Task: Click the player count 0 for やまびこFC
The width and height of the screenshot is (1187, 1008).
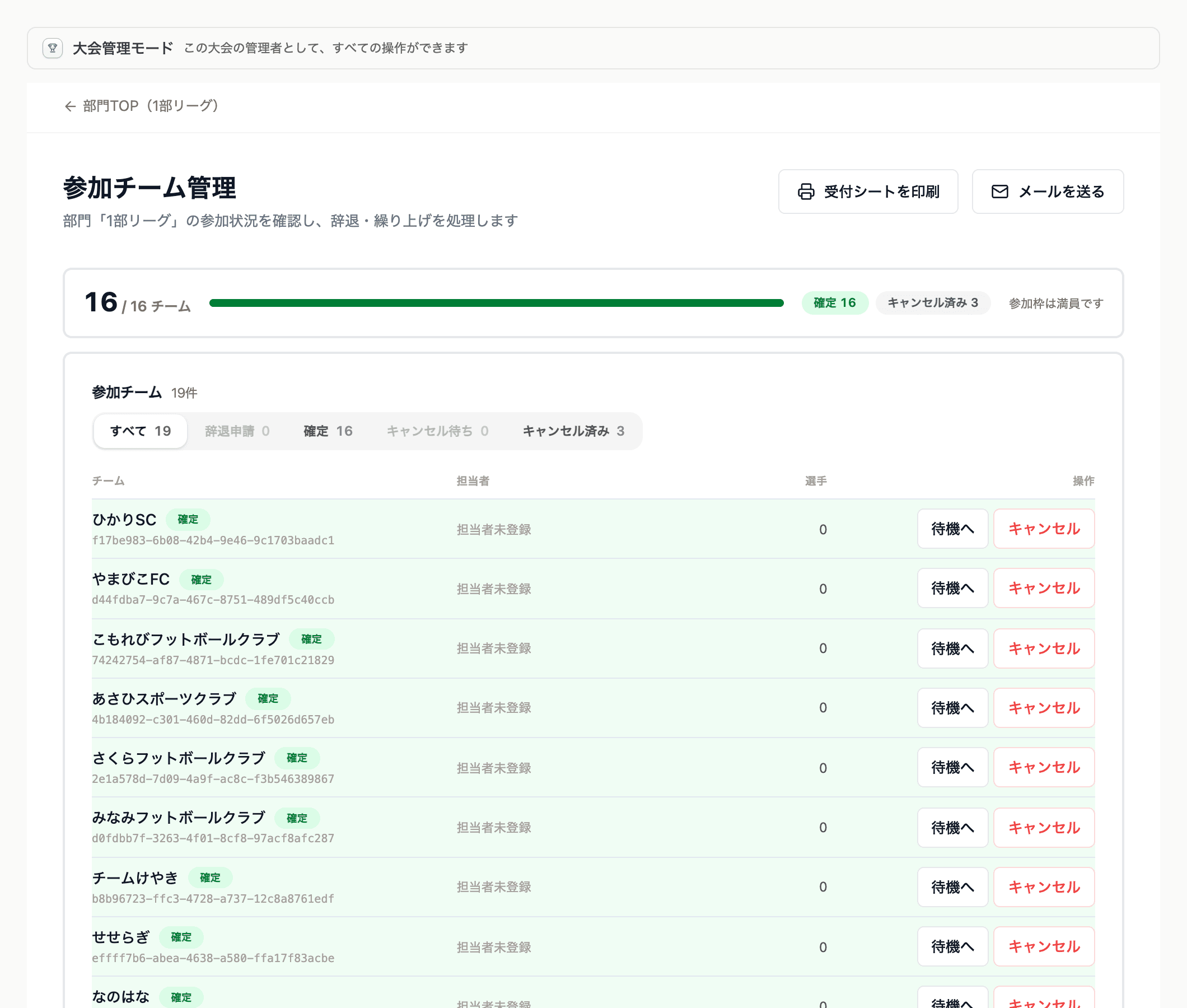Action: pos(823,589)
